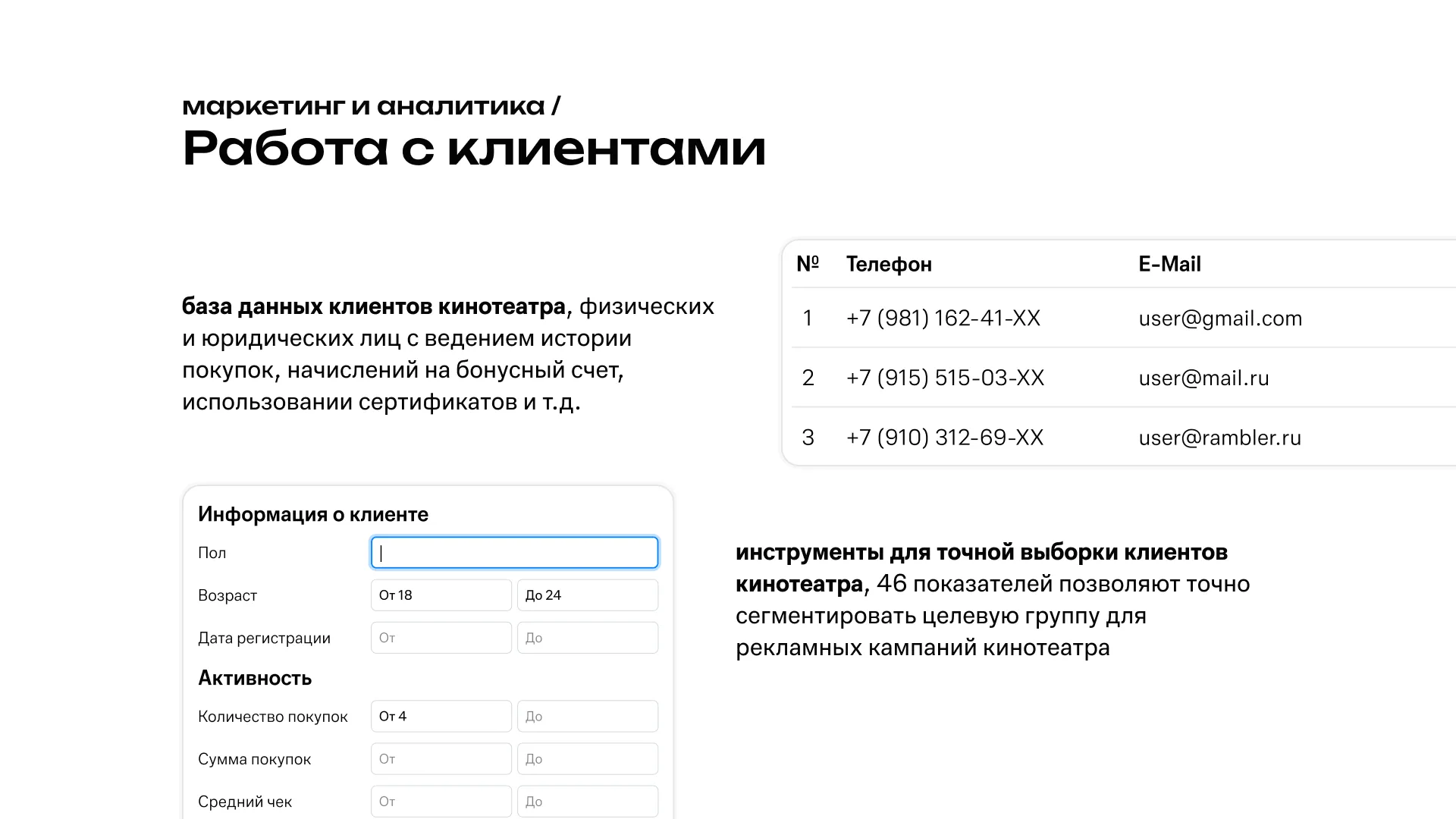Click row number 3 cell
Screen dimensions: 1456x819
tap(808, 438)
